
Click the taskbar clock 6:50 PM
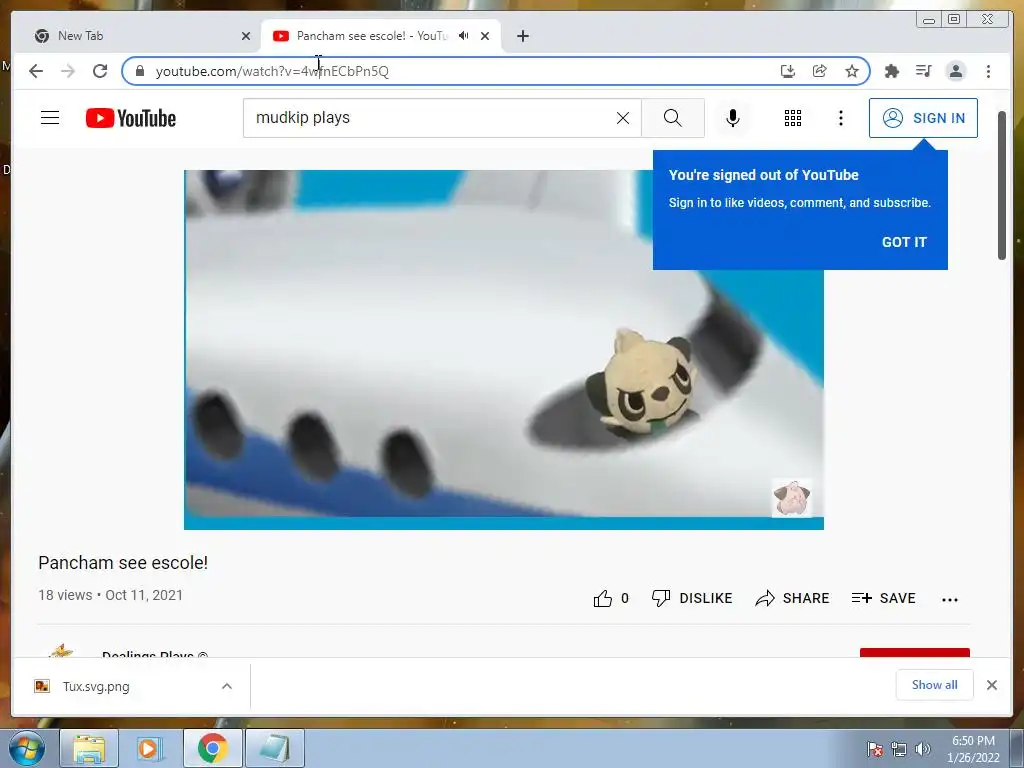973,741
